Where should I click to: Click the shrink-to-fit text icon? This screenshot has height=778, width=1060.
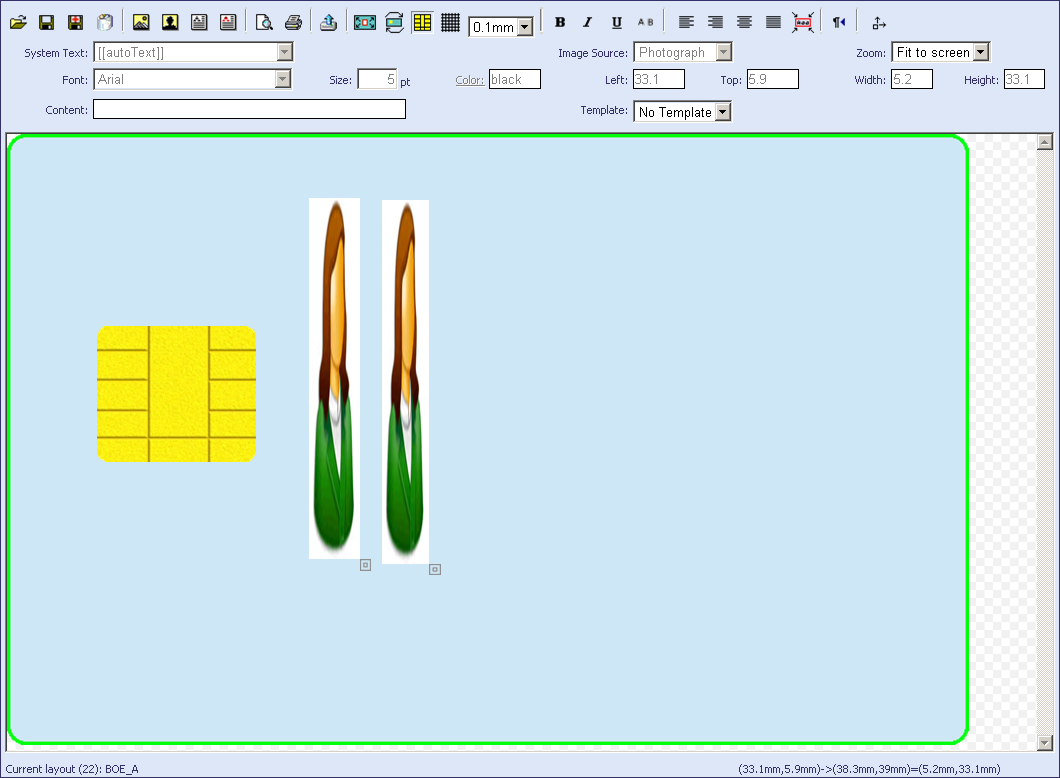coord(802,22)
